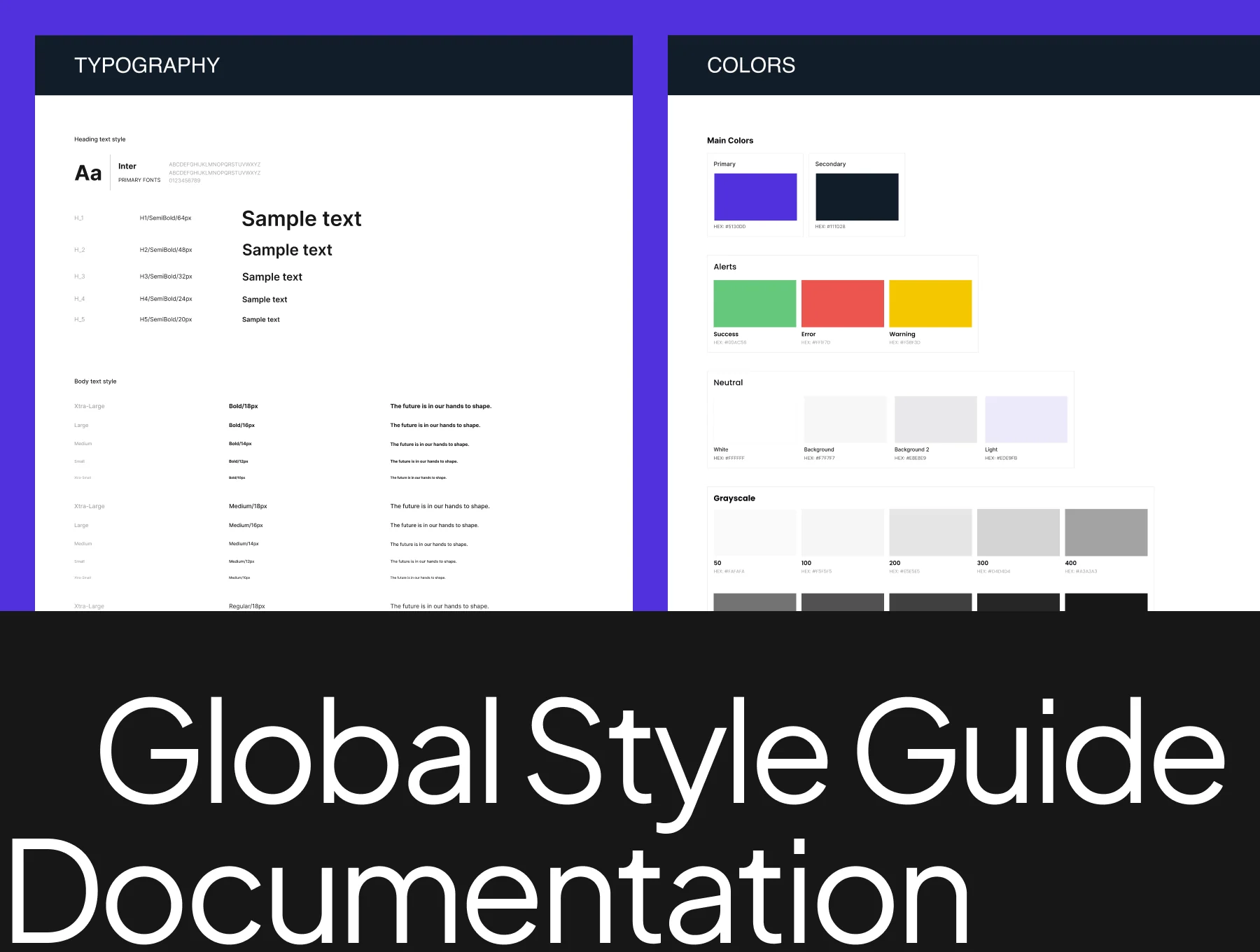Click the 'Neutral' section heading
Viewport: 1260px width, 952px height.
(x=728, y=382)
